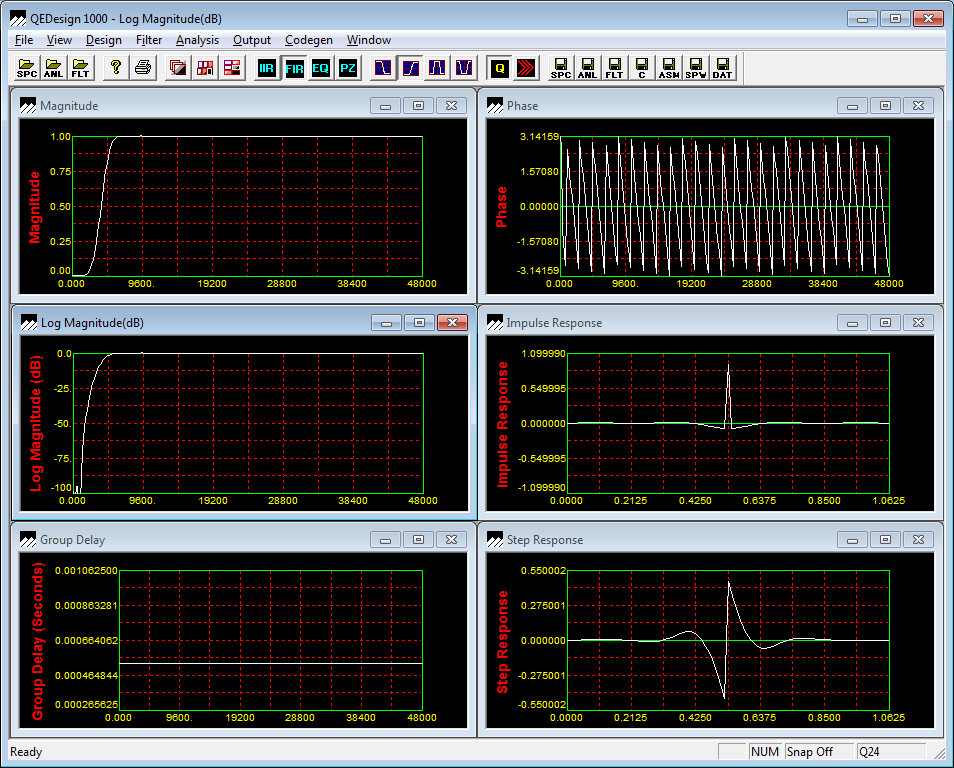
Task: Open the Filter menu
Action: [x=149, y=40]
